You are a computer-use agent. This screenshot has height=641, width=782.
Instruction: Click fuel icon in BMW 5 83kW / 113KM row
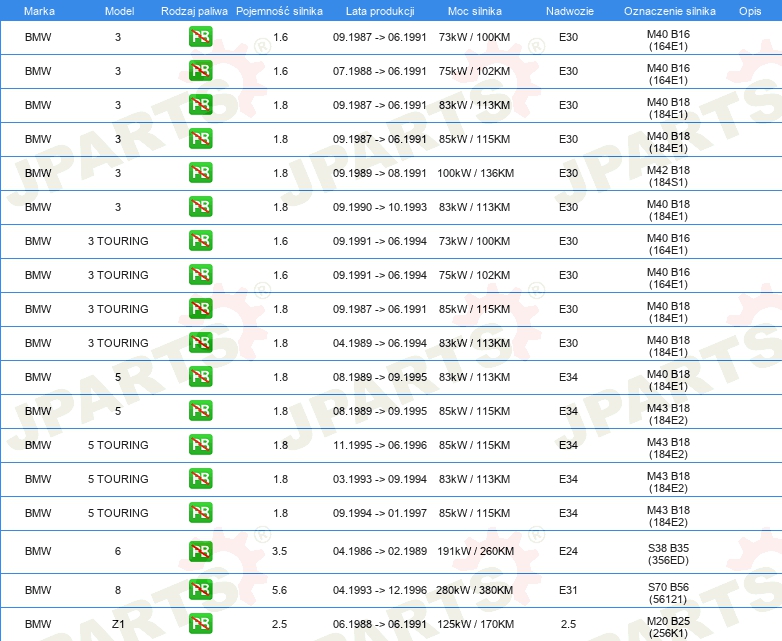pos(200,377)
